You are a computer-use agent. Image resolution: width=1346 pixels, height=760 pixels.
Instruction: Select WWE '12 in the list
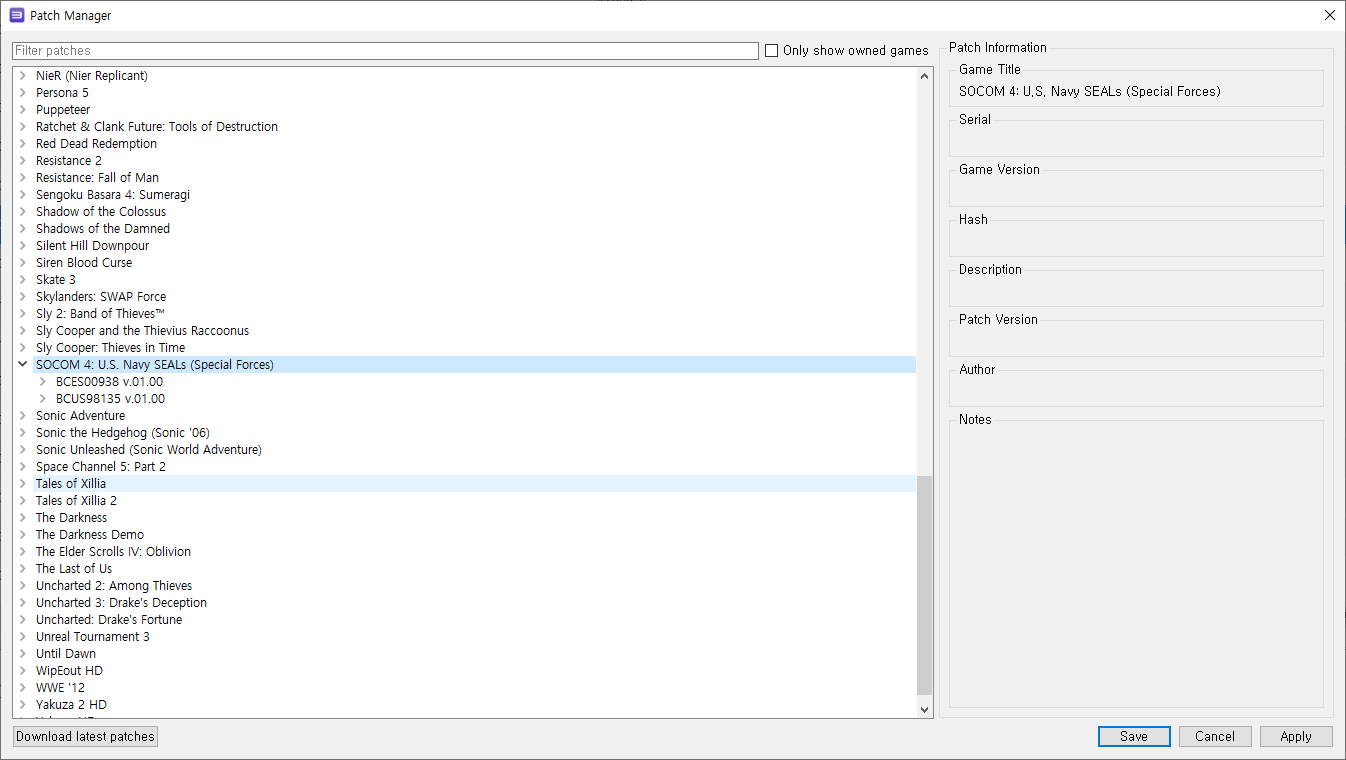click(60, 688)
